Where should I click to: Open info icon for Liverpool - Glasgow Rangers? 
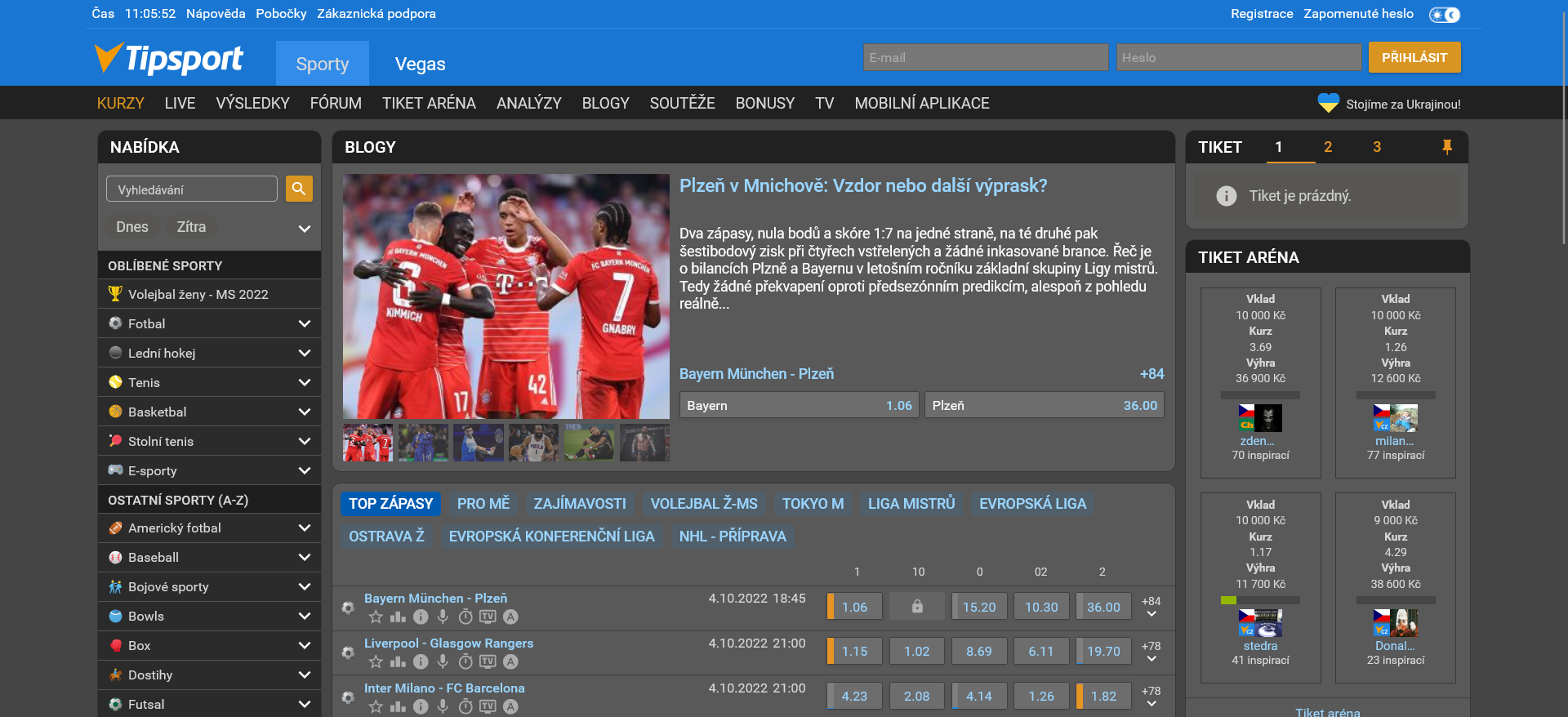click(421, 661)
